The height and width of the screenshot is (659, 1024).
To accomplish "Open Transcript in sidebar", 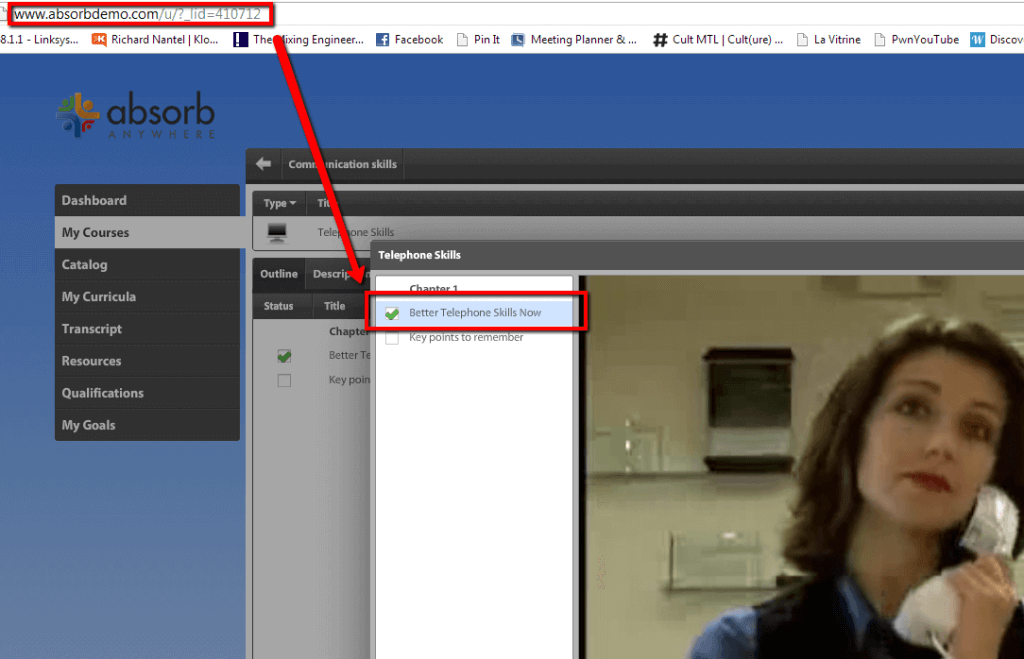I will tap(148, 329).
